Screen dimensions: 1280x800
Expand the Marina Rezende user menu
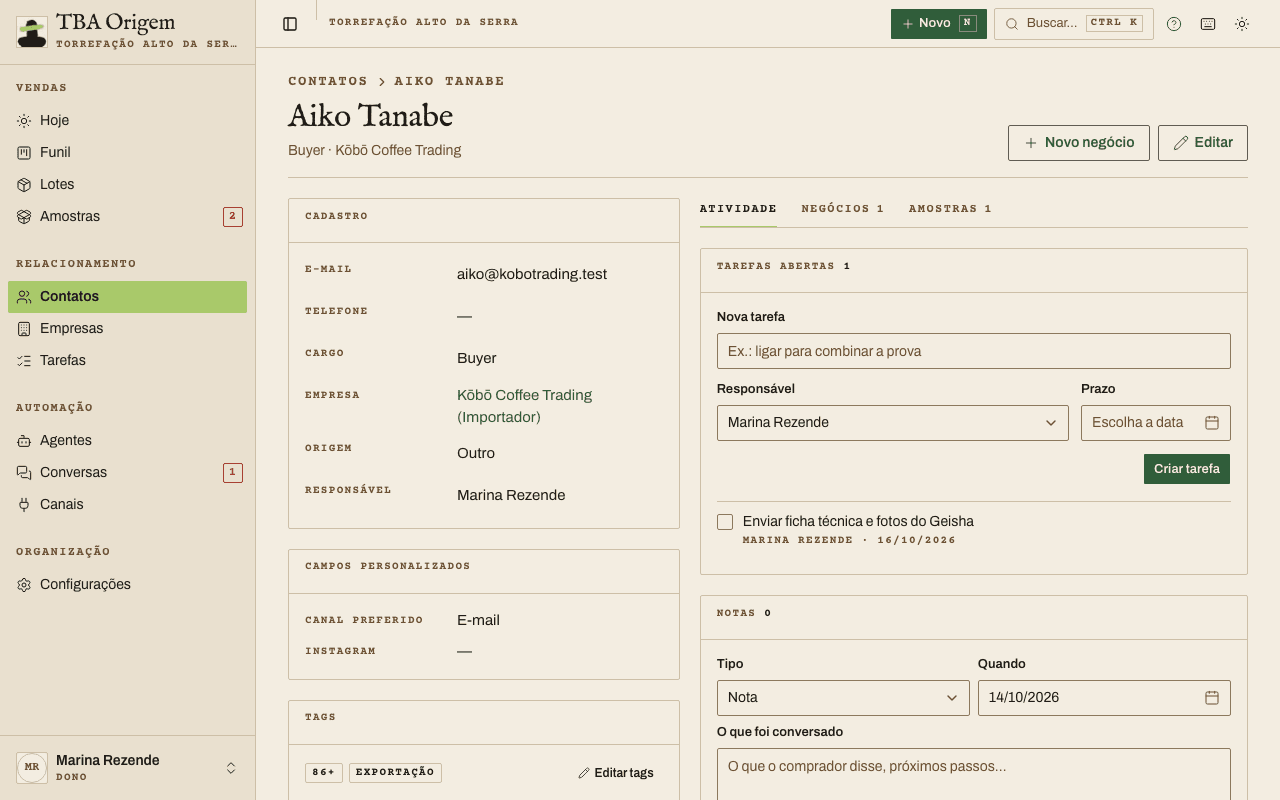[x=127, y=768]
